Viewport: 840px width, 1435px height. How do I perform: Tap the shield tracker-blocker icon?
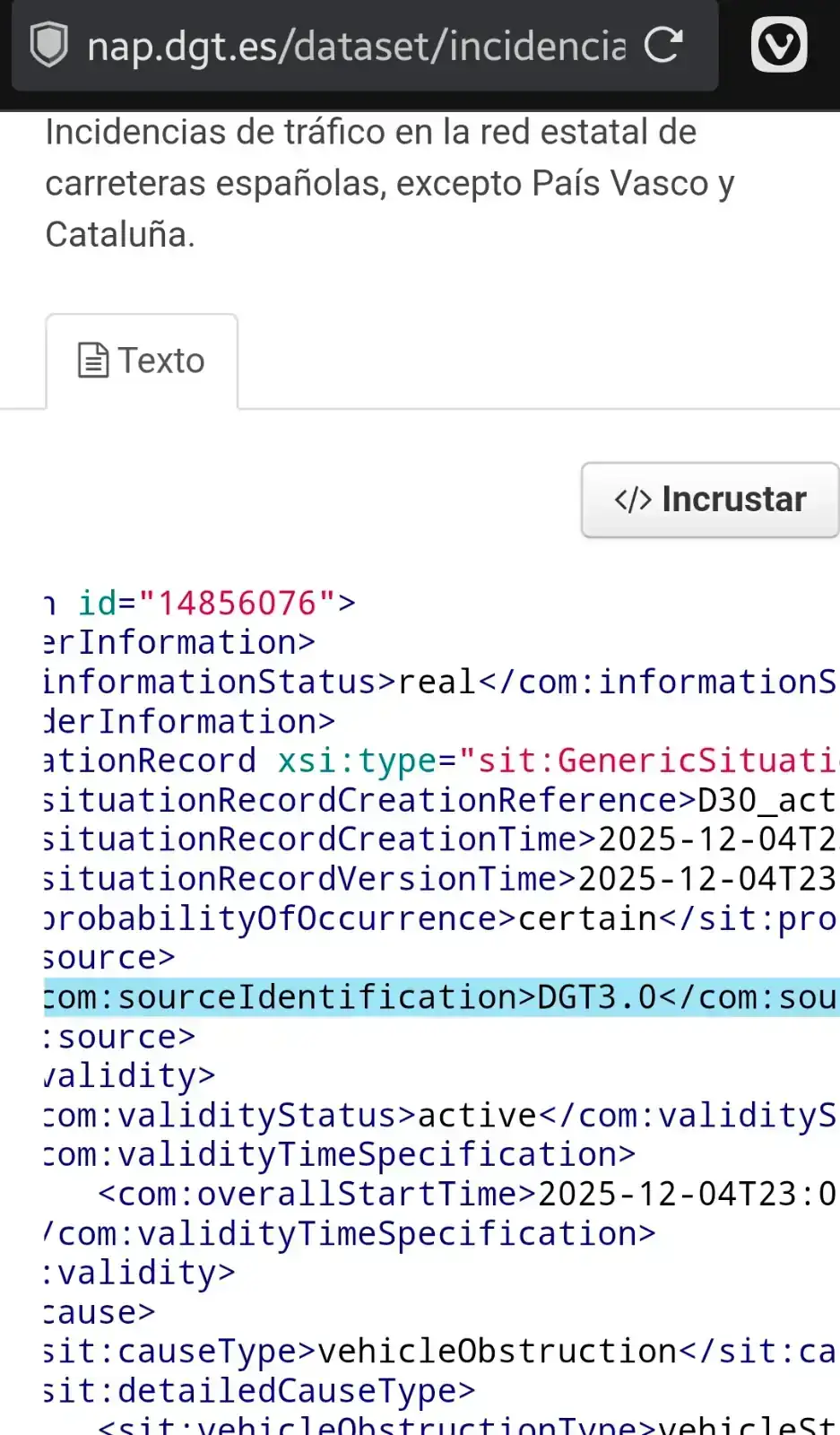tap(48, 45)
